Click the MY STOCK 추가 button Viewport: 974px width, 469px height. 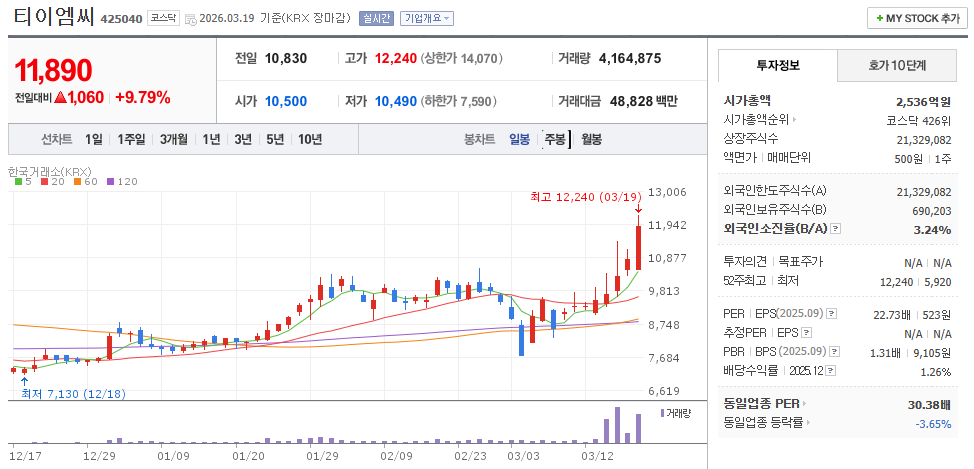[917, 19]
